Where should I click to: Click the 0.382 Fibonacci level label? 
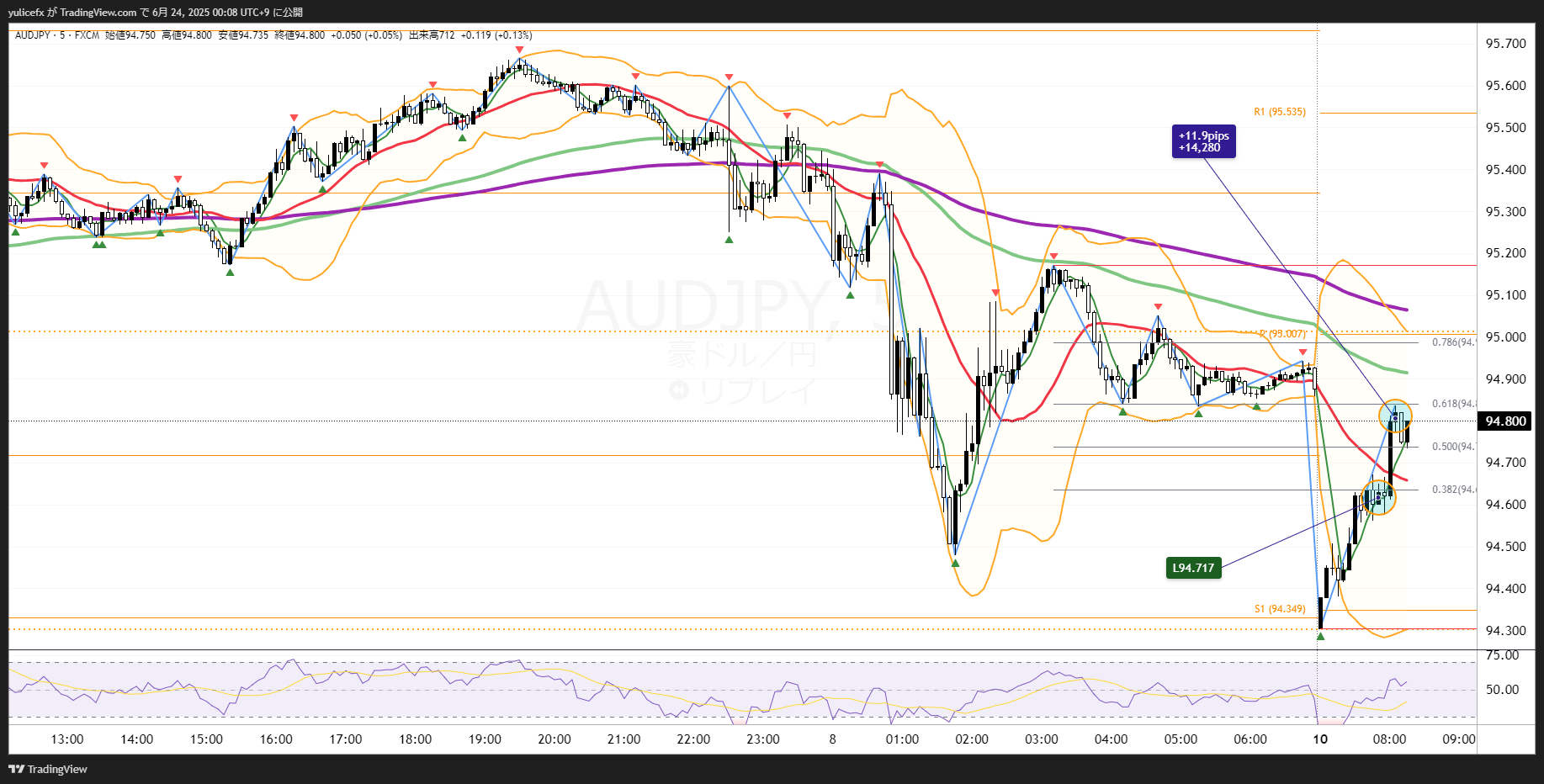point(1453,490)
